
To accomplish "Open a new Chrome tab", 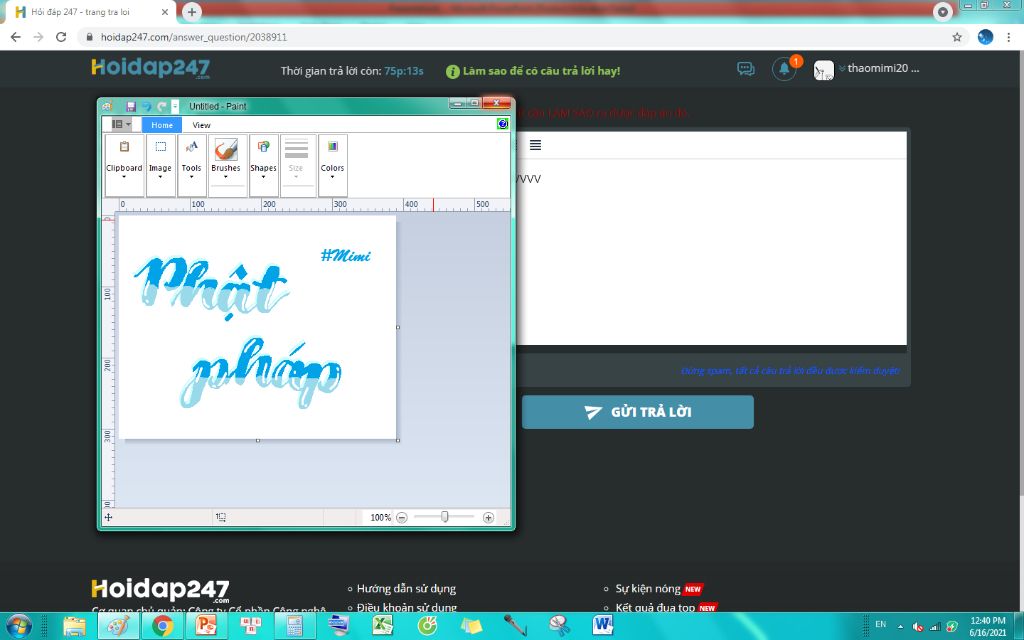I will pos(191,12).
